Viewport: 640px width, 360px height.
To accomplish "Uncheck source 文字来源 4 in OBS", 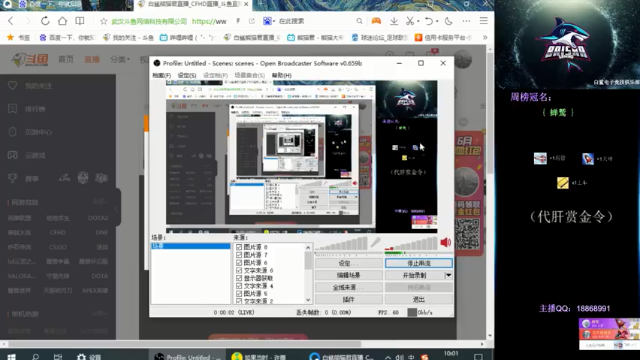I will pos(239,286).
